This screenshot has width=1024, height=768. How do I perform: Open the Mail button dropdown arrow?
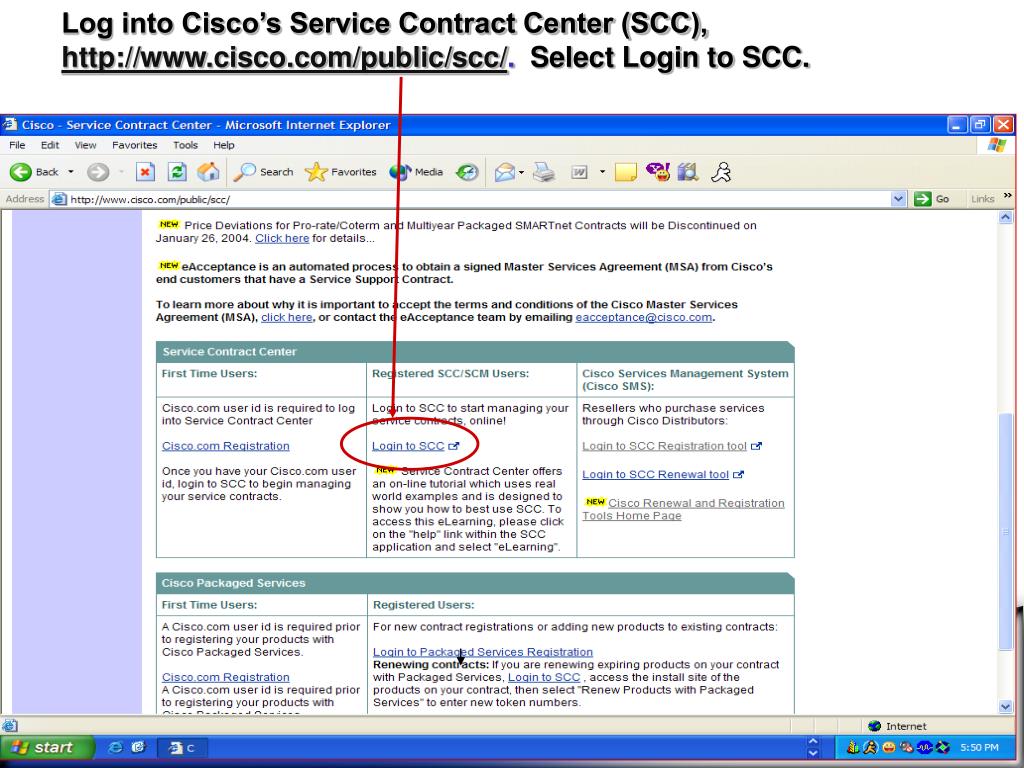[521, 172]
